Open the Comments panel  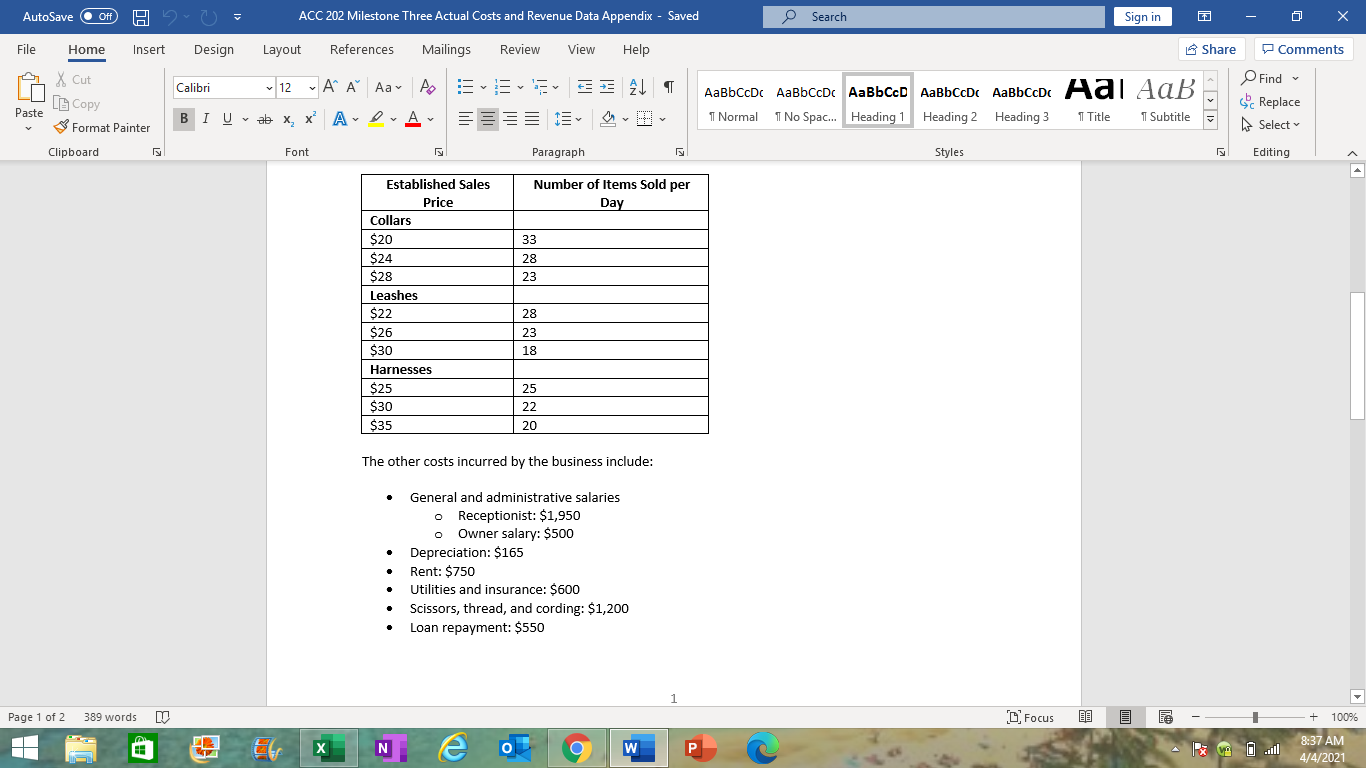tap(1302, 49)
